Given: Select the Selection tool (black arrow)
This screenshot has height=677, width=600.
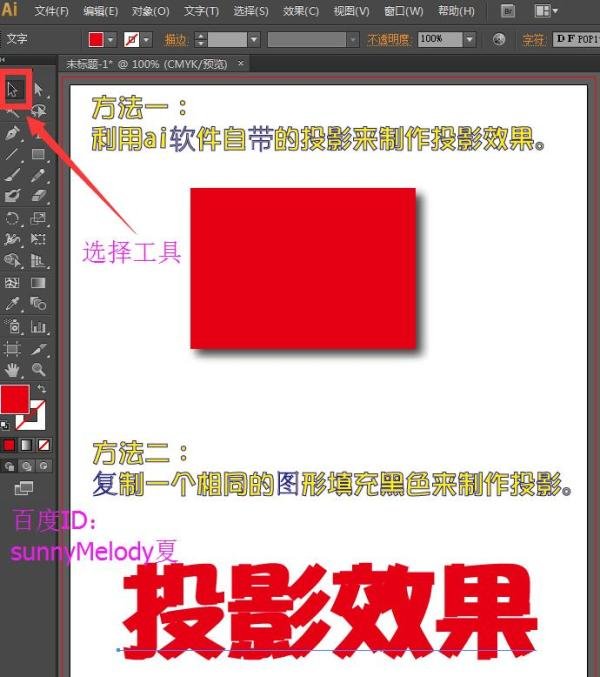Looking at the screenshot, I should pos(13,90).
